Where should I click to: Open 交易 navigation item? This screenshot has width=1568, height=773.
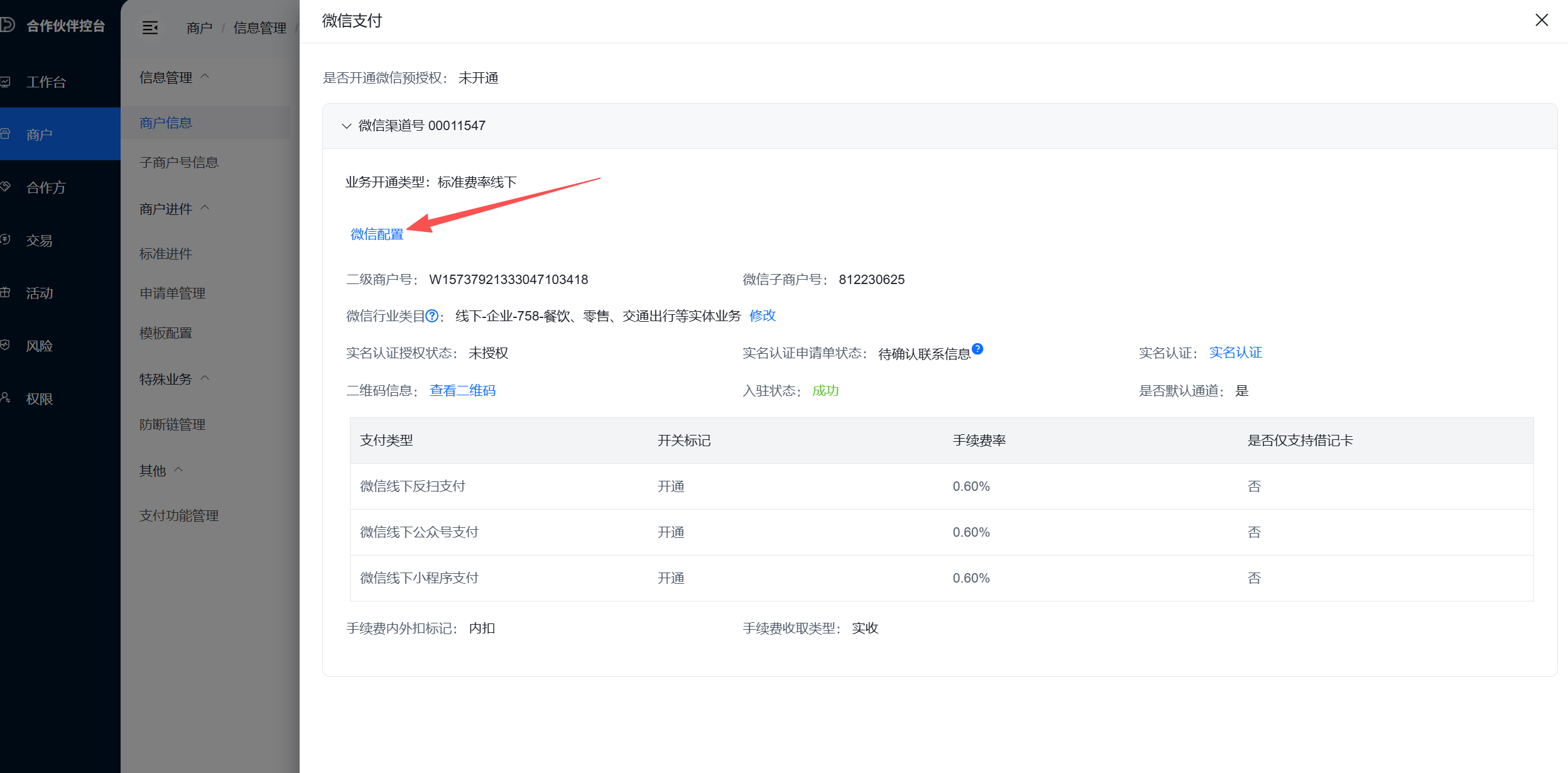click(39, 240)
